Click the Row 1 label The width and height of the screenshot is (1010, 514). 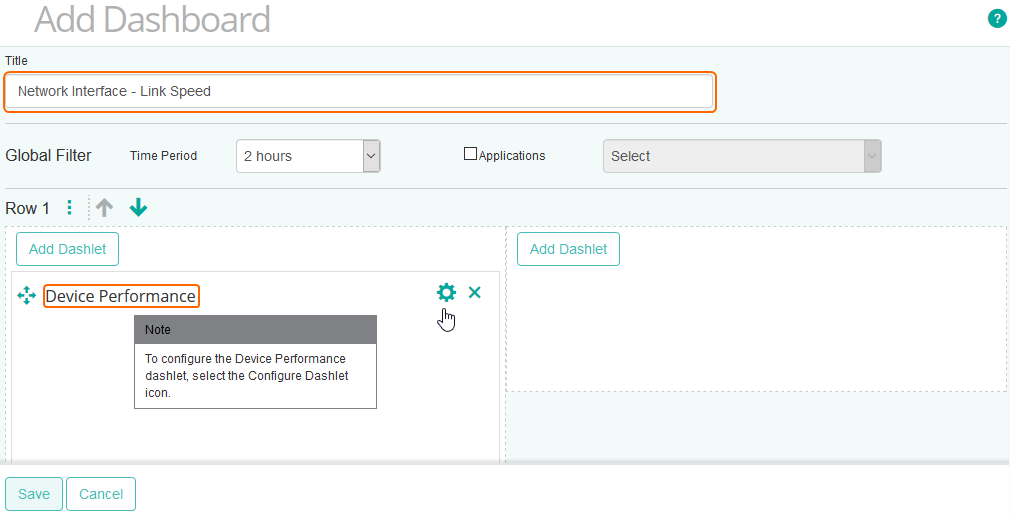[x=28, y=208]
